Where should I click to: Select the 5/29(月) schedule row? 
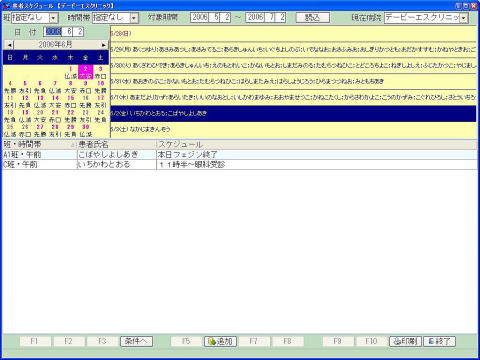[293, 49]
